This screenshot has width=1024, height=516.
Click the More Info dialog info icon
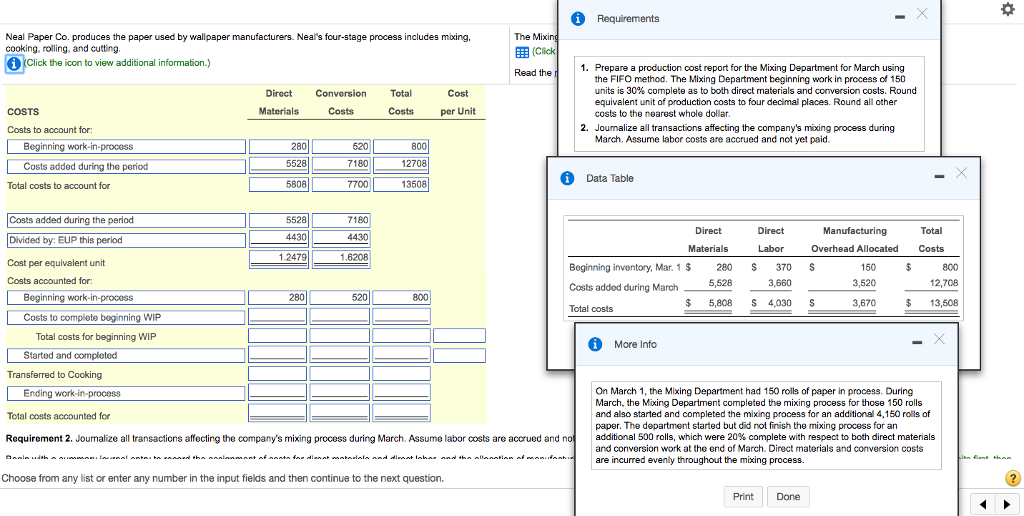[x=596, y=344]
